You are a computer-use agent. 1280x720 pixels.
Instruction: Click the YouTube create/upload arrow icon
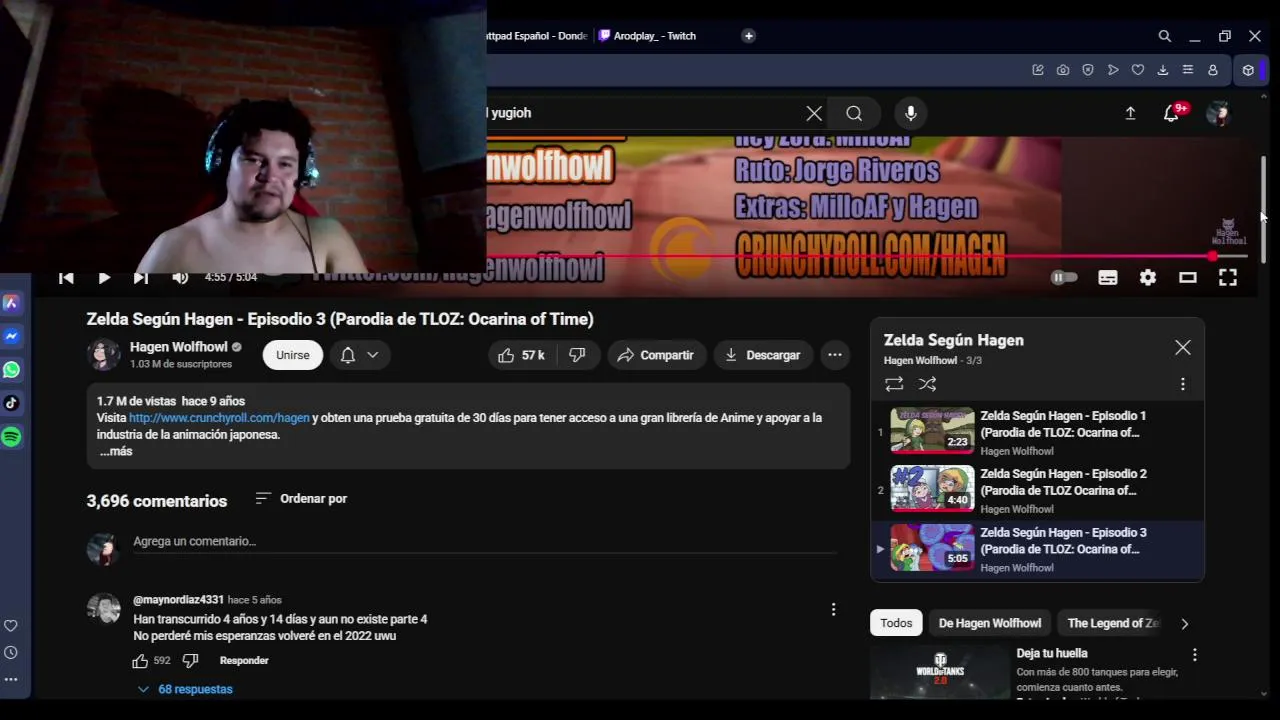tap(1130, 113)
